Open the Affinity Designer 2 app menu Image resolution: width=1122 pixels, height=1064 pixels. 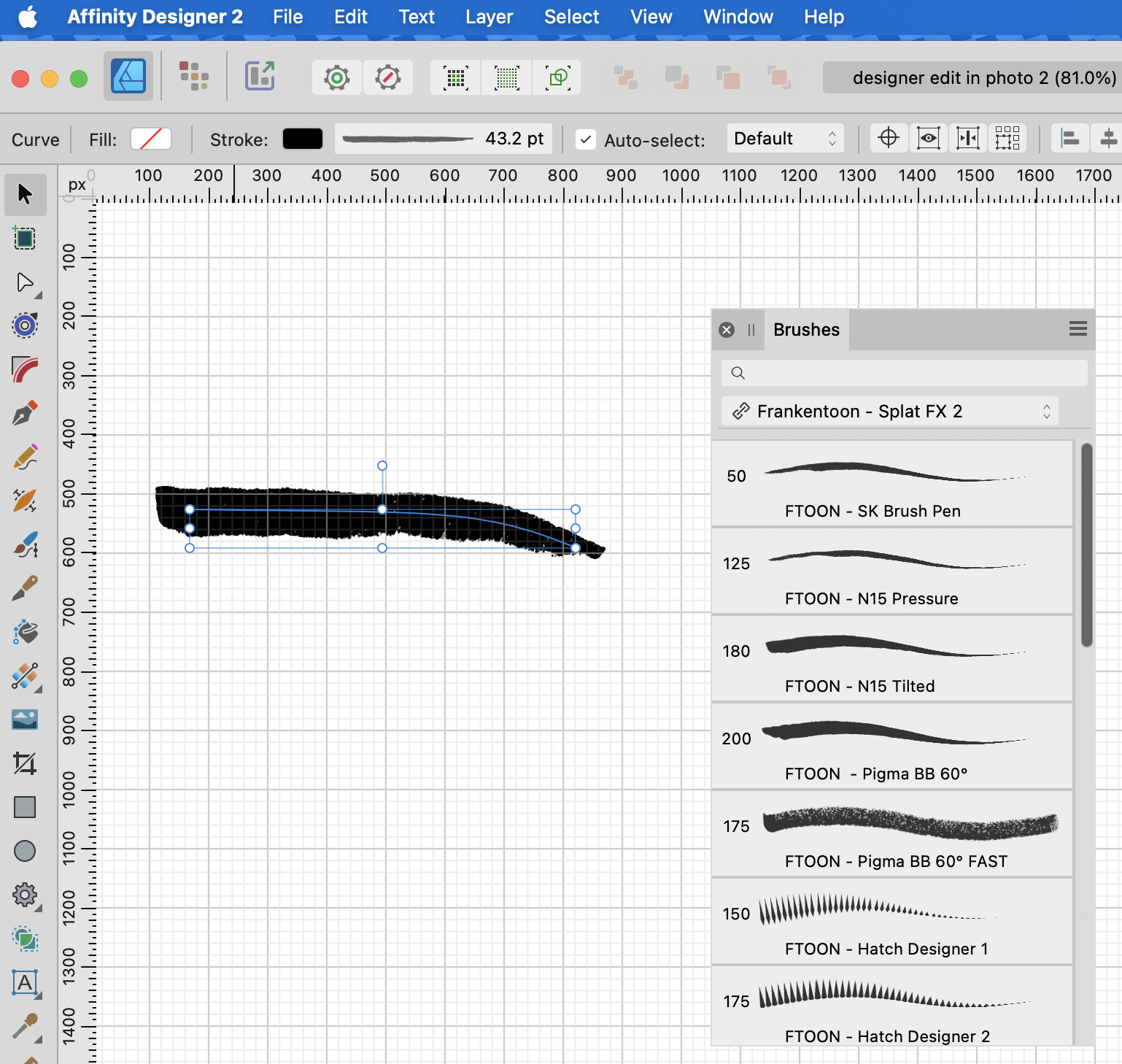coord(155,17)
